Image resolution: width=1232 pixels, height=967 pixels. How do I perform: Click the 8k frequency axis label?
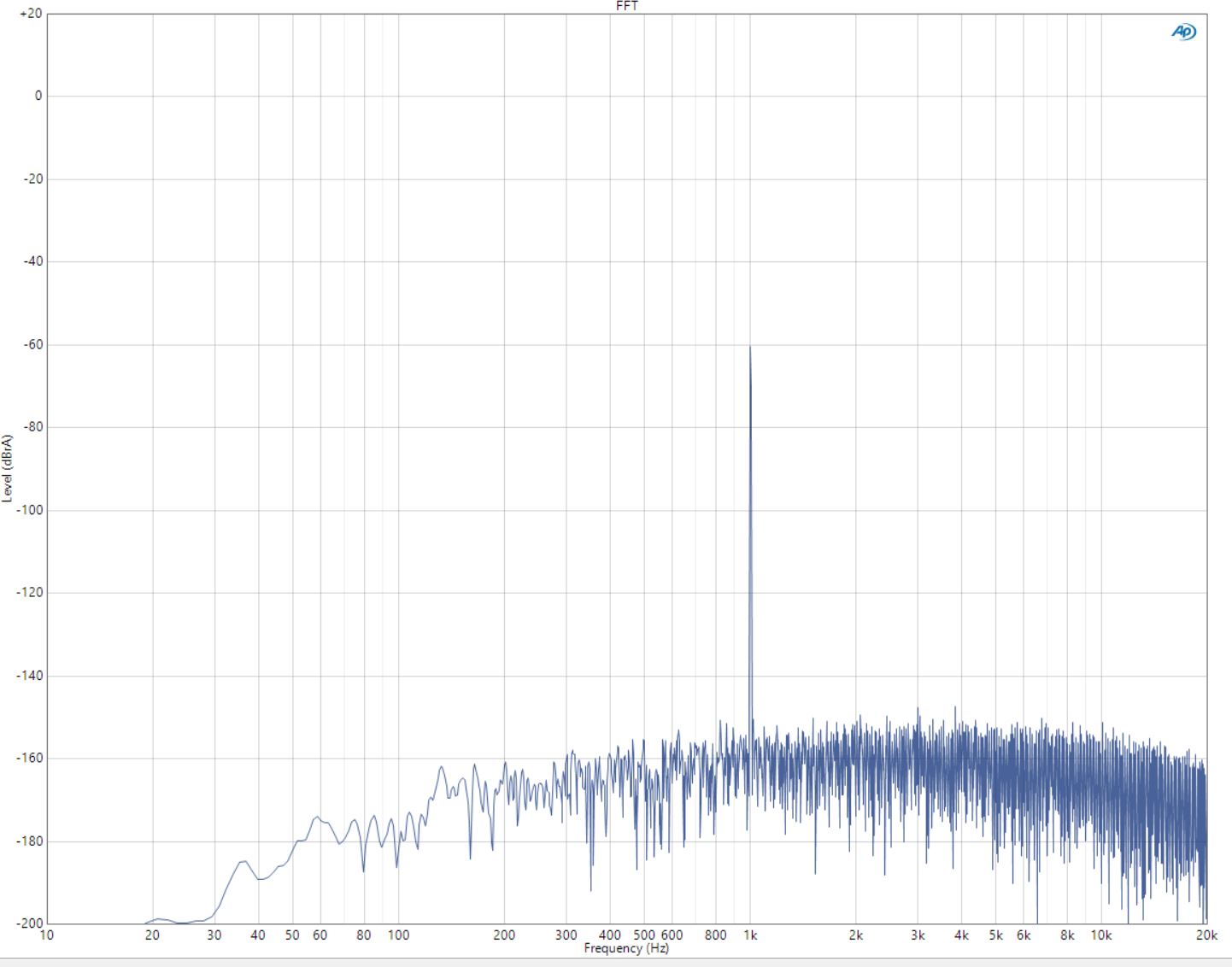(x=1068, y=935)
